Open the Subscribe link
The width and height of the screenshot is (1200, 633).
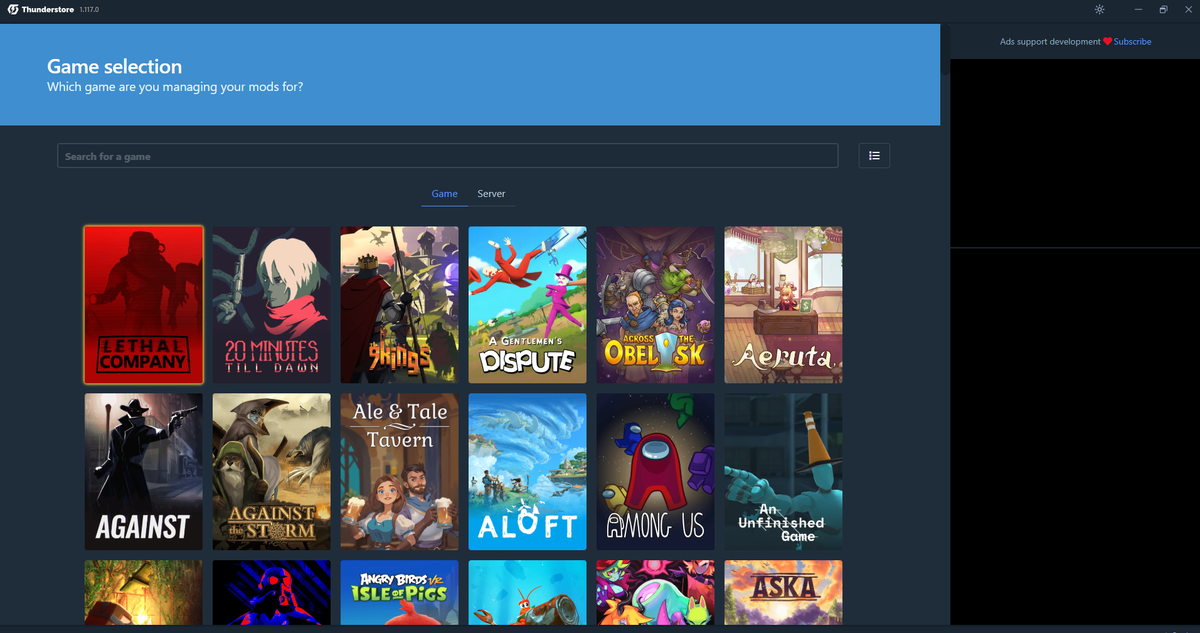(1132, 42)
